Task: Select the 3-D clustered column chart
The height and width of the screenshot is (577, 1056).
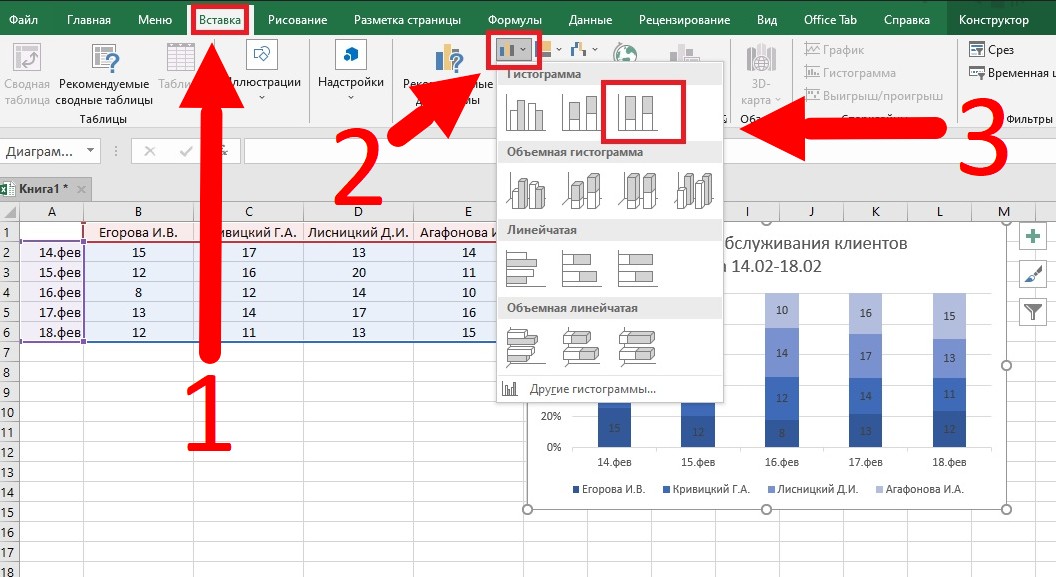Action: click(x=526, y=189)
